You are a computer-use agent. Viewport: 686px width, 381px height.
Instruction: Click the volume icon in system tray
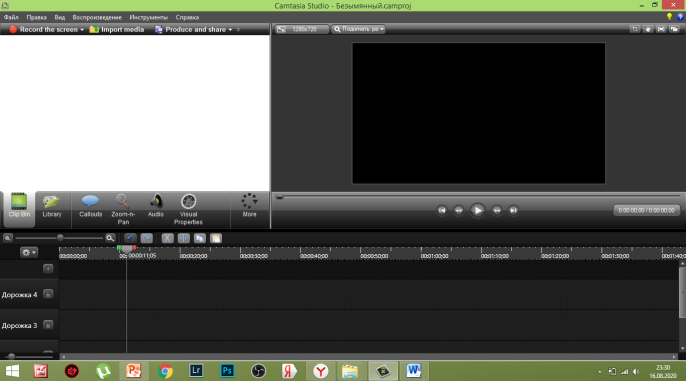(x=636, y=372)
